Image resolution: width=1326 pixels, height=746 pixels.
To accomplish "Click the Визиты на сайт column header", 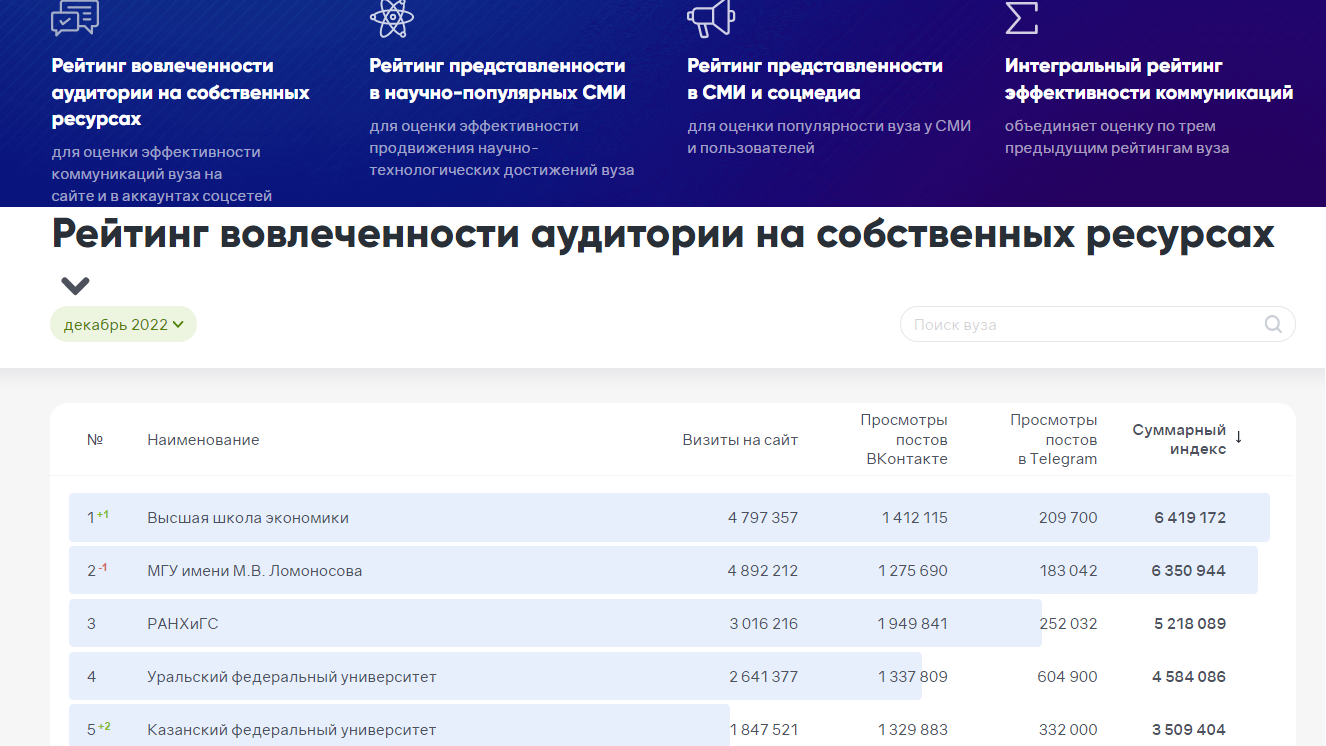I will point(740,440).
